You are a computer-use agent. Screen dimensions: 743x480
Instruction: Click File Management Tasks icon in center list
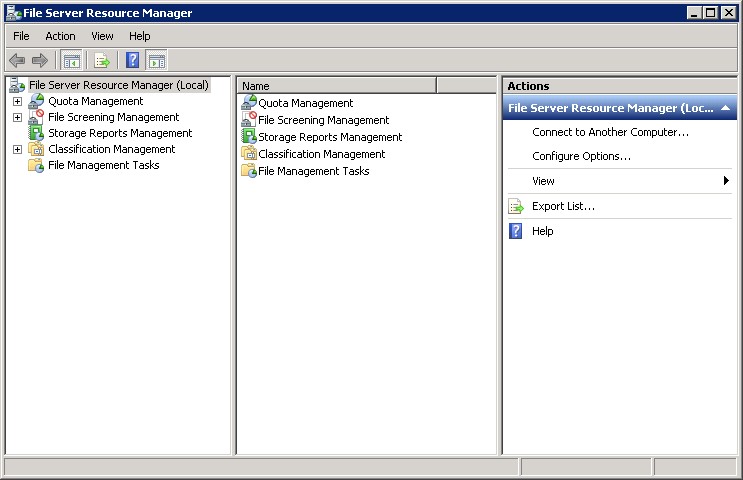[249, 171]
